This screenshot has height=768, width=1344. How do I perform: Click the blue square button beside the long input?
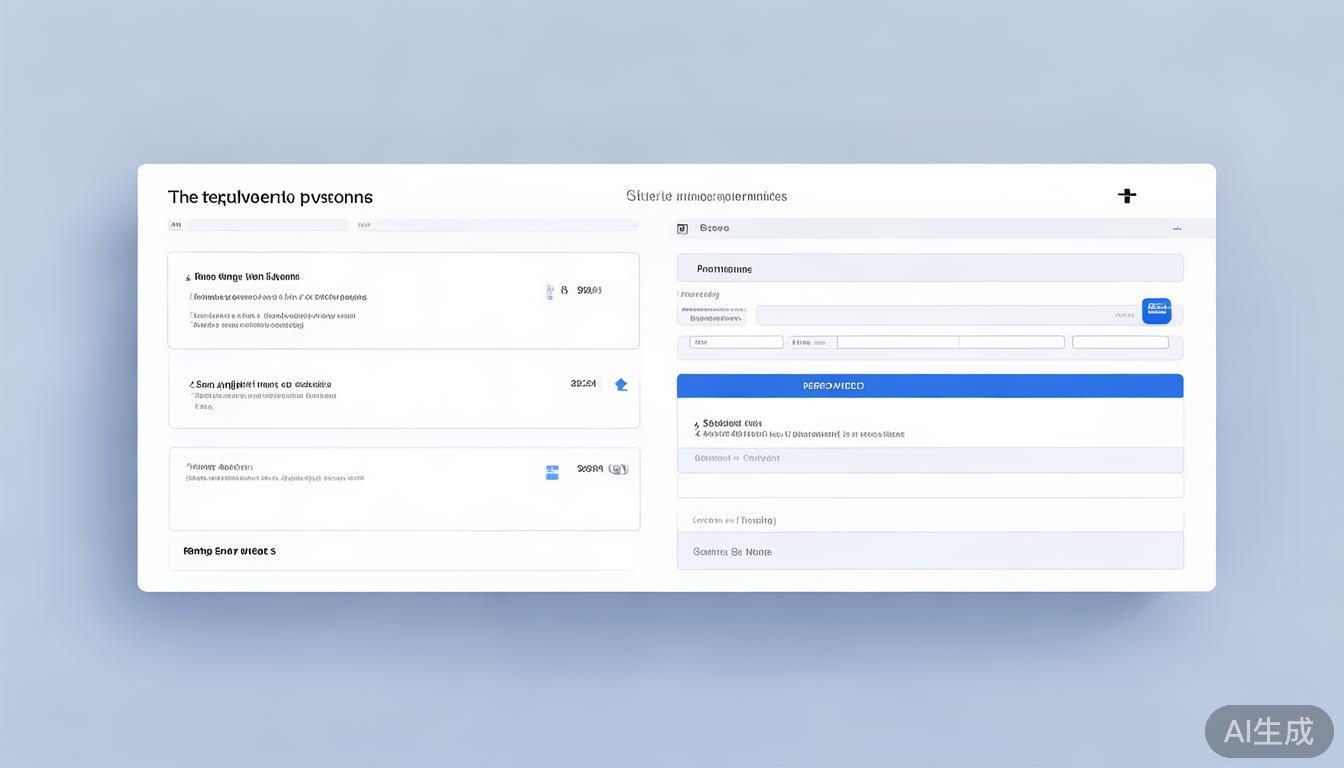click(x=1156, y=311)
